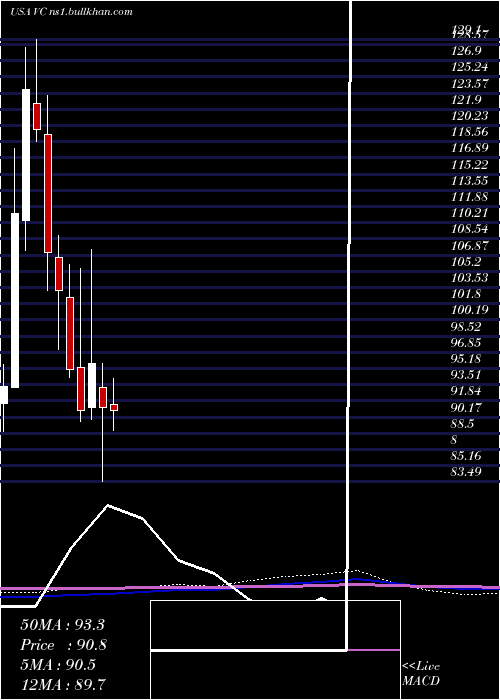The image size is (500, 700).
Task: Click the '12MA : 89.7' readout
Action: tap(63, 684)
